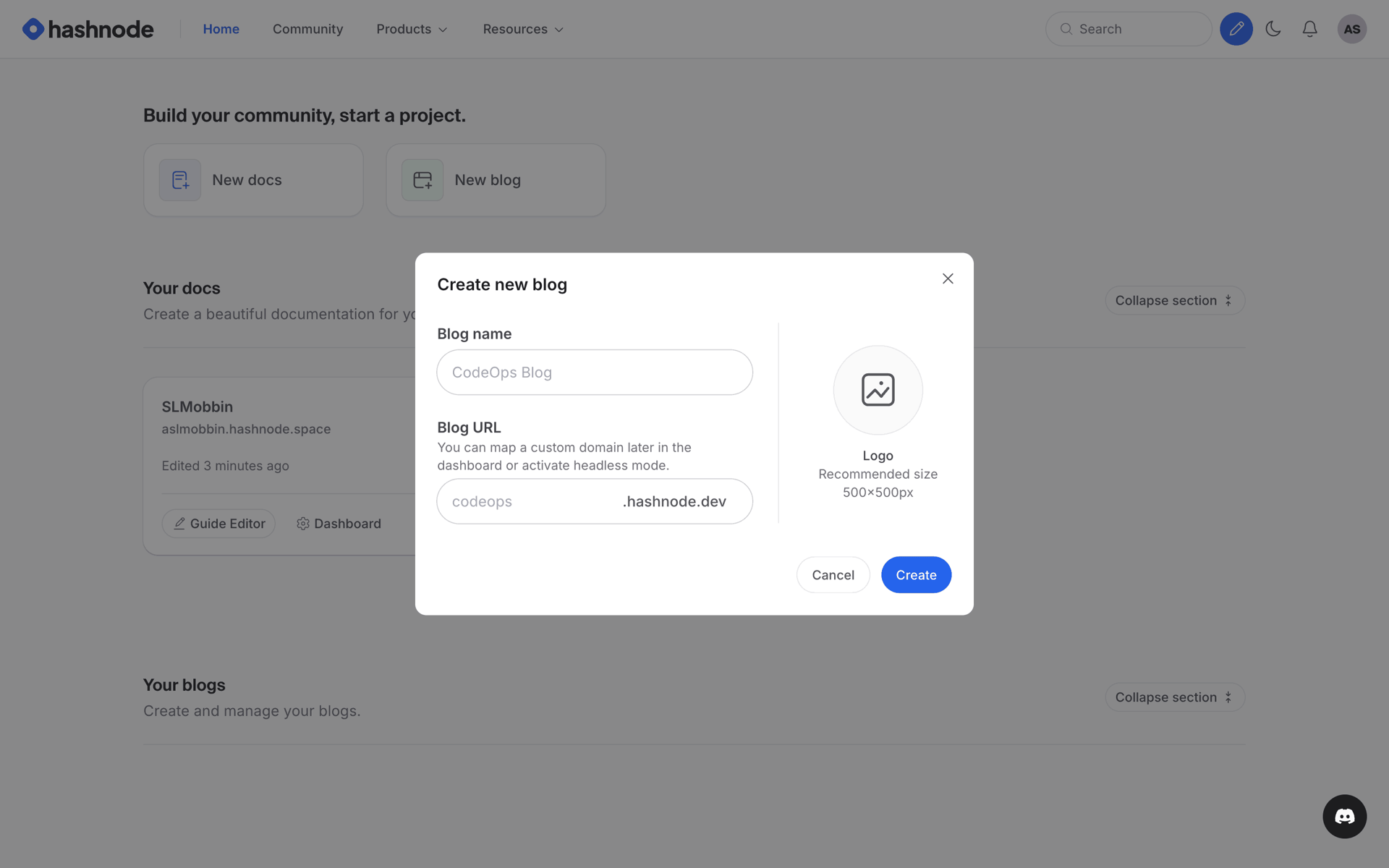Open the Home tab

click(221, 29)
